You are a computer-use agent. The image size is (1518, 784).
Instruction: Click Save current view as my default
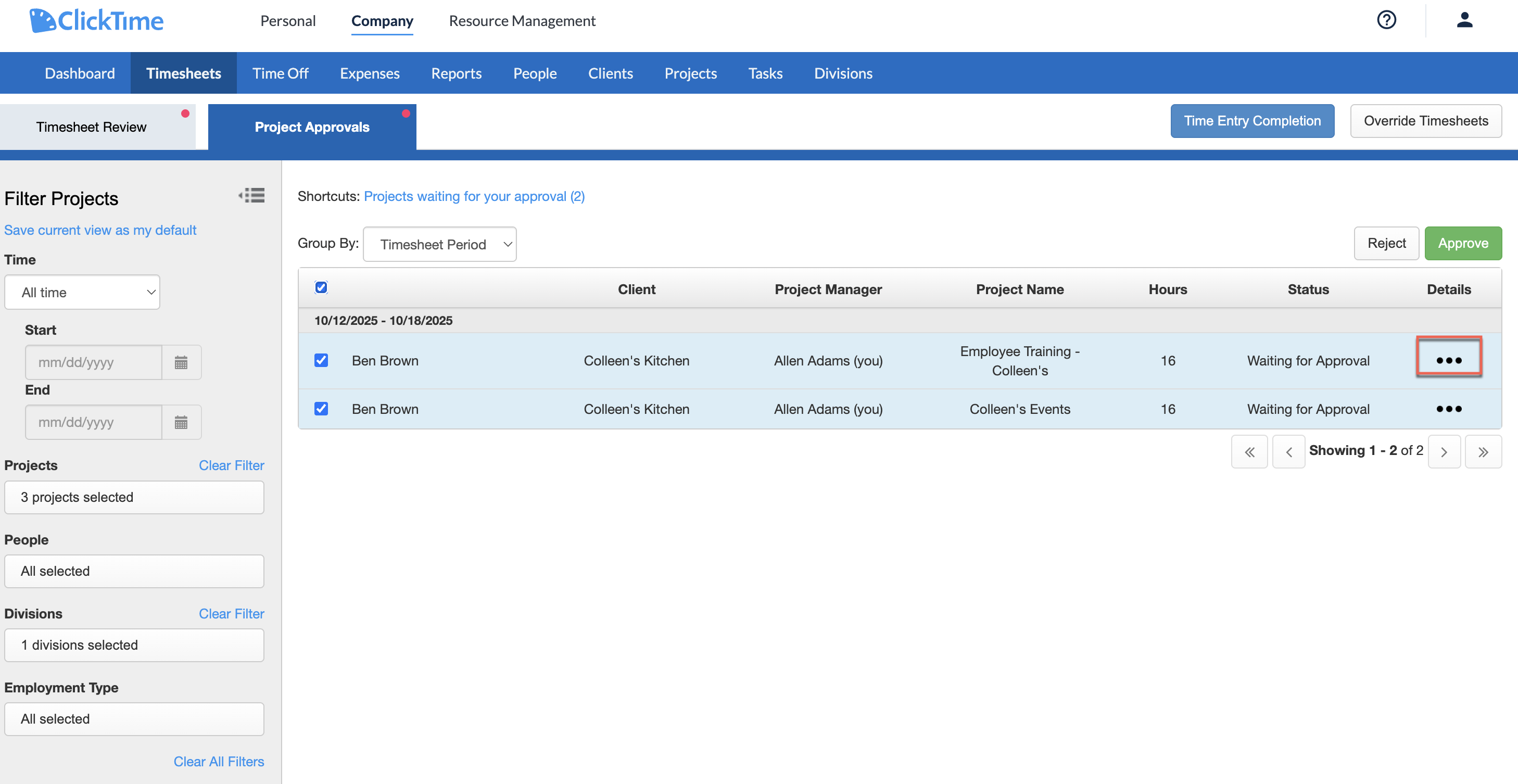[x=100, y=230]
